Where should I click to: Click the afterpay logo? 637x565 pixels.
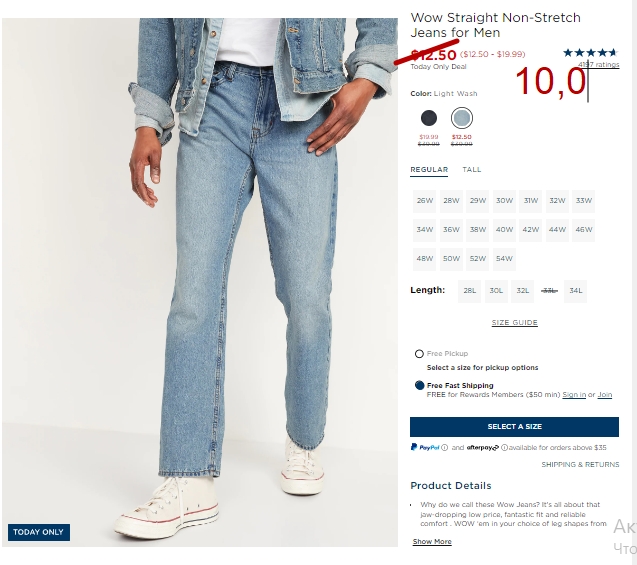483,448
